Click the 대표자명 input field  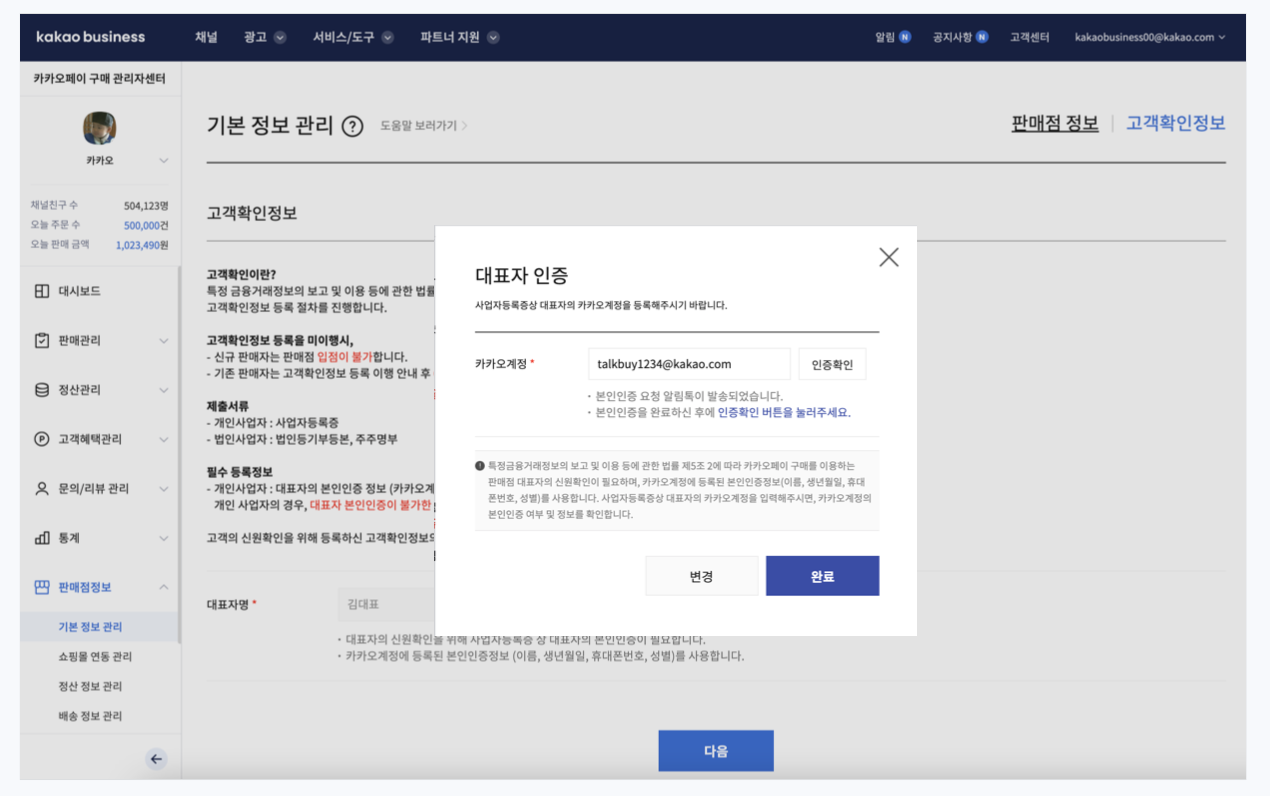click(386, 604)
